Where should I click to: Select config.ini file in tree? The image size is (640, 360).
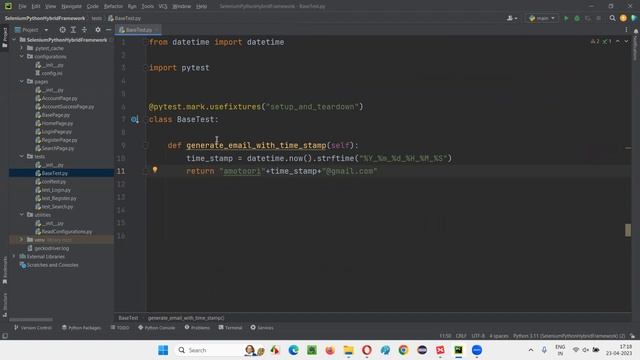49,73
